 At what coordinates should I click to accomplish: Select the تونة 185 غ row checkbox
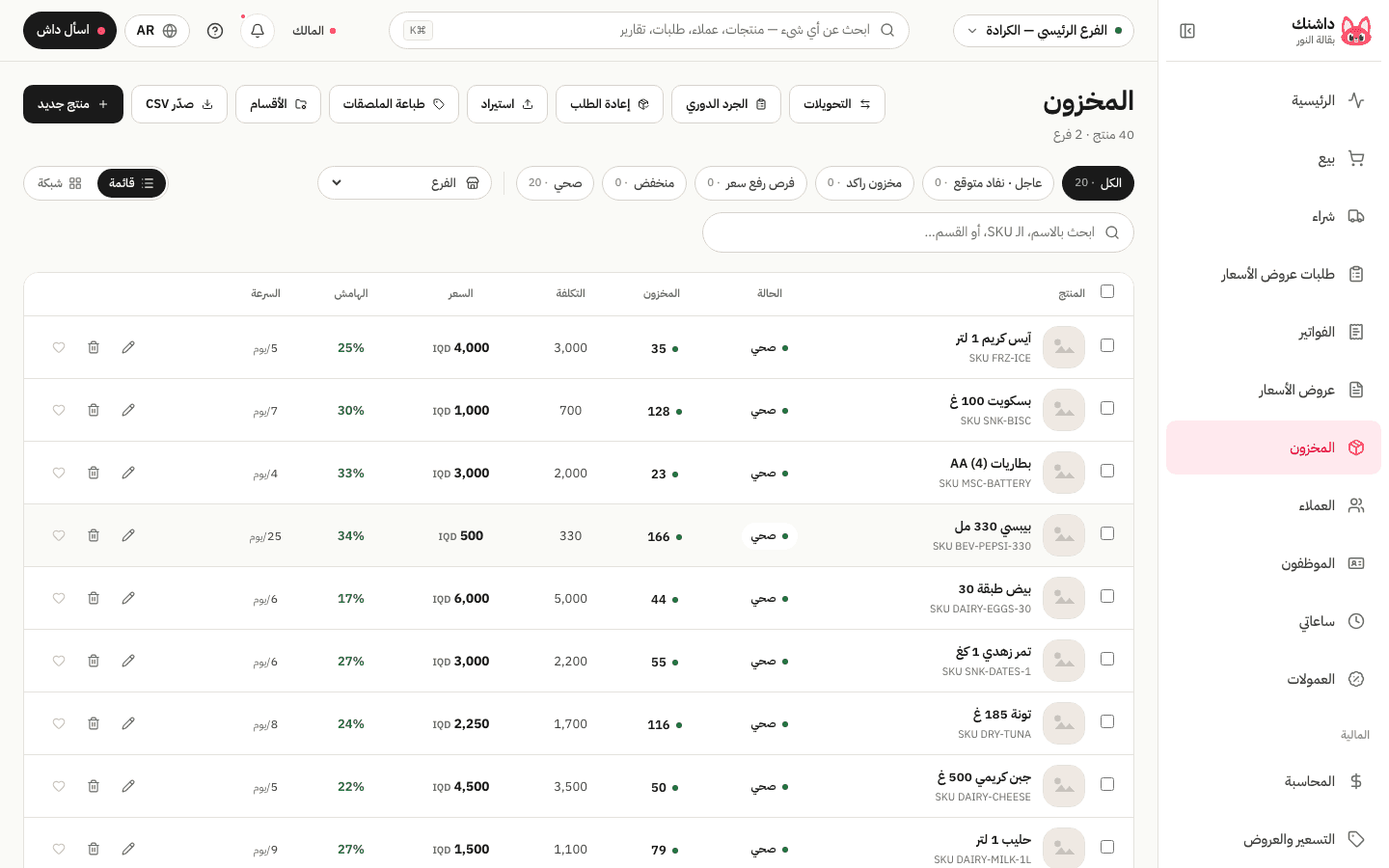pyautogui.click(x=1107, y=721)
